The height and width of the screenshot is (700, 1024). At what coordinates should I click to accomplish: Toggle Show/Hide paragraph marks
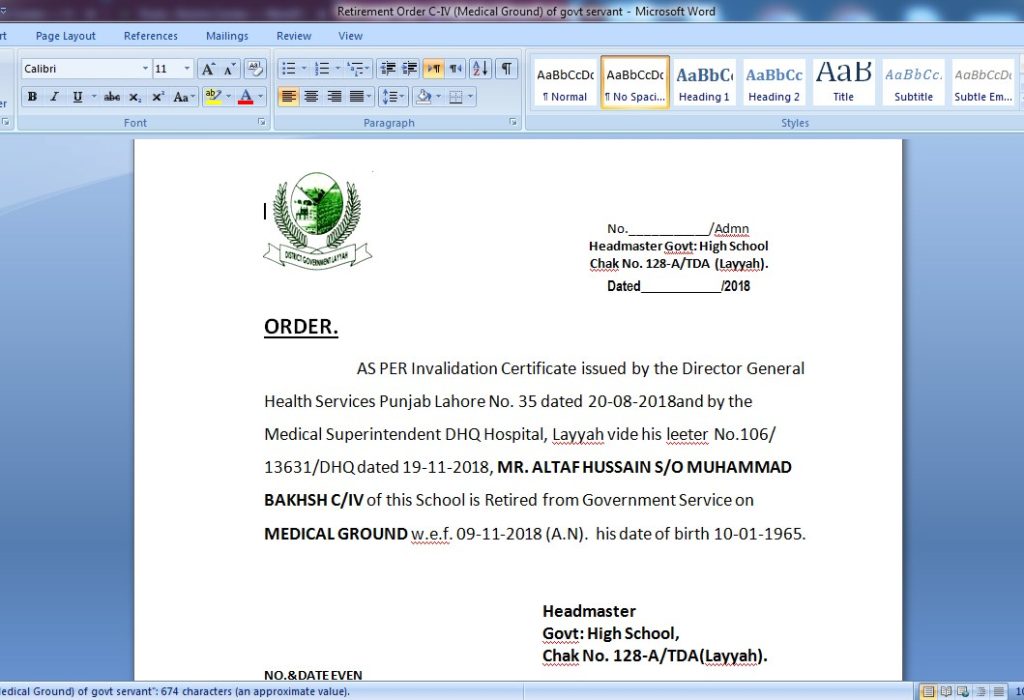point(507,69)
